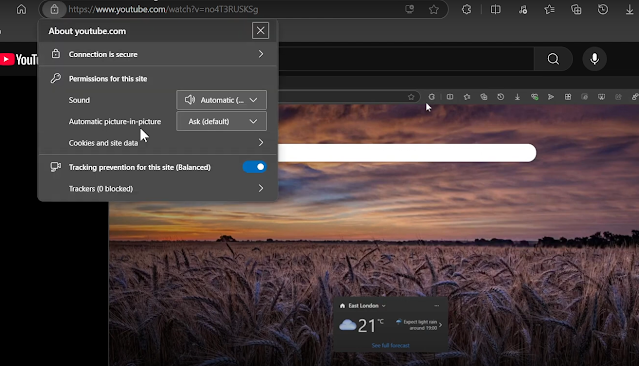Image resolution: width=639 pixels, height=366 pixels.
Task: Add page to favorites with the top star icon
Action: [434, 9]
